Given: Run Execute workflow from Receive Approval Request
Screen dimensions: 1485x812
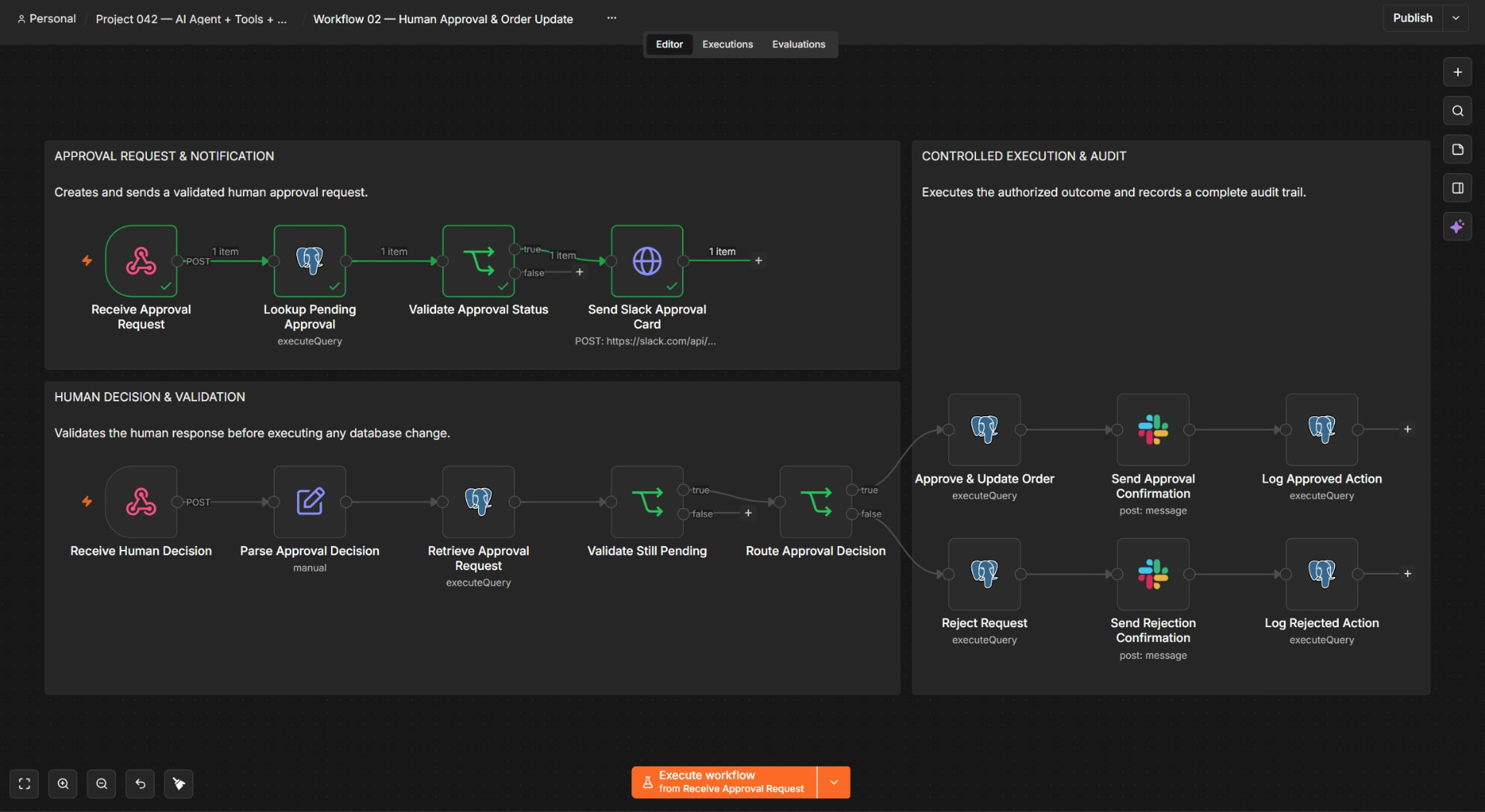Looking at the screenshot, I should click(x=725, y=782).
